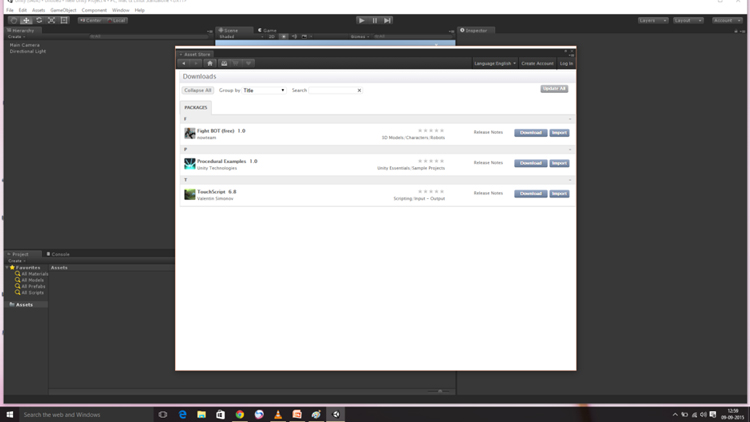Screen dimensions: 750x422
Task: Select the Hand tool in Unity toolbar
Action: [x=13, y=21]
